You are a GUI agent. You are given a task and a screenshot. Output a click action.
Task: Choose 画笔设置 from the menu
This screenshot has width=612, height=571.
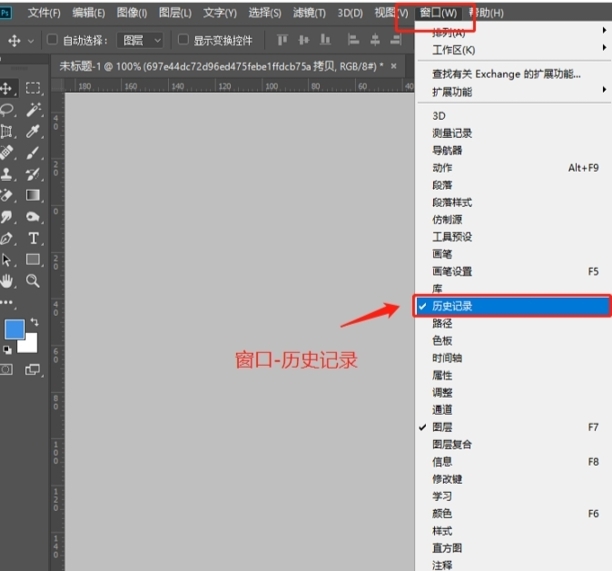(x=452, y=271)
